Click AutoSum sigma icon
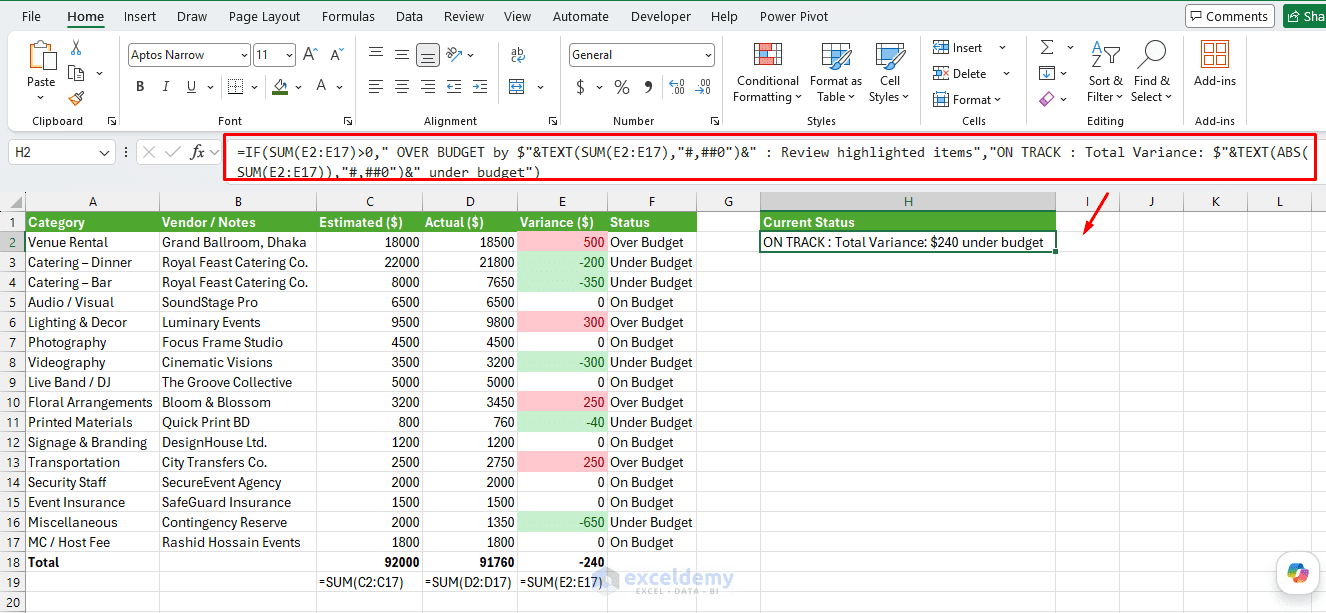1326x613 pixels. 1046,48
